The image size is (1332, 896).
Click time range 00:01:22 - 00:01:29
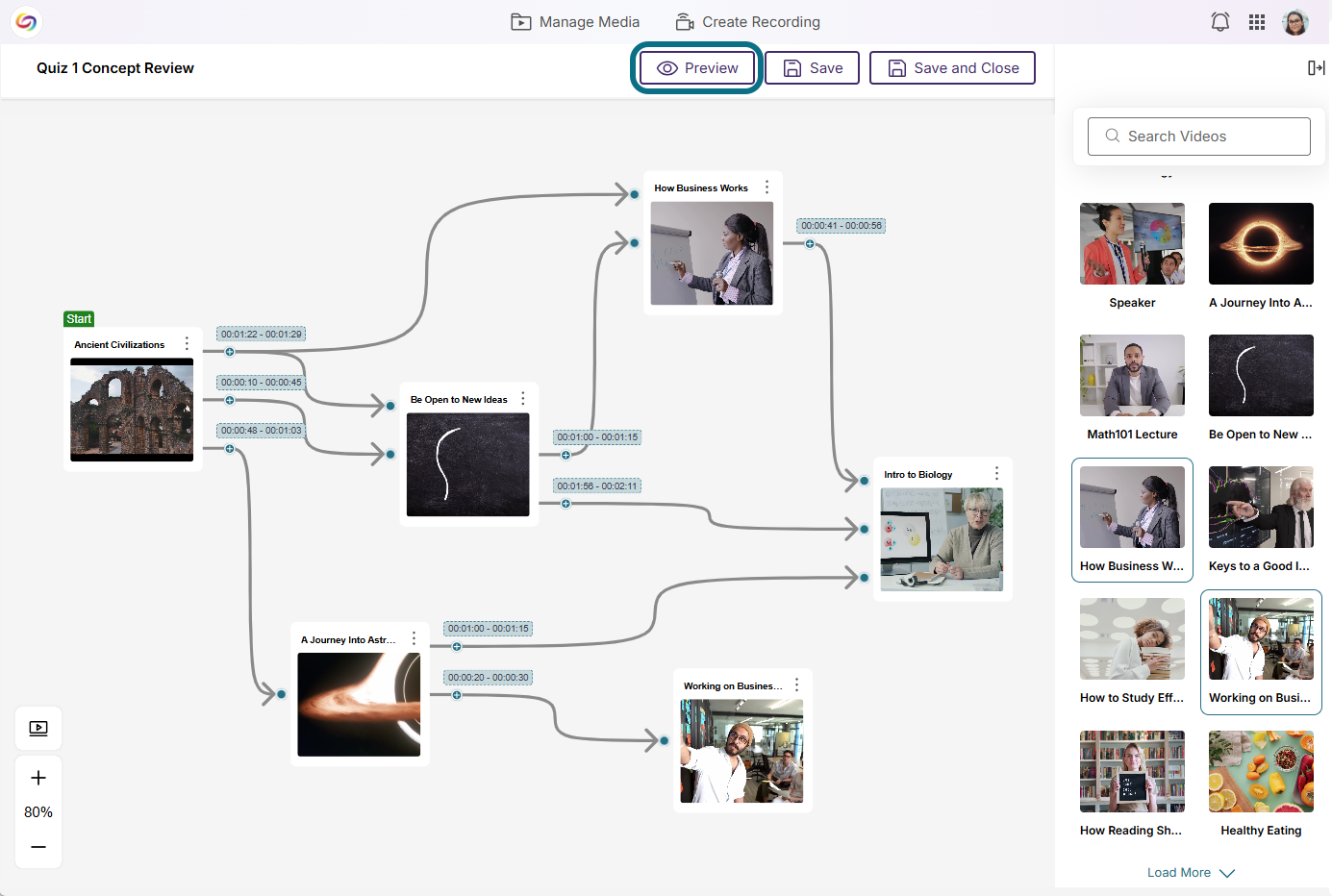262,335
